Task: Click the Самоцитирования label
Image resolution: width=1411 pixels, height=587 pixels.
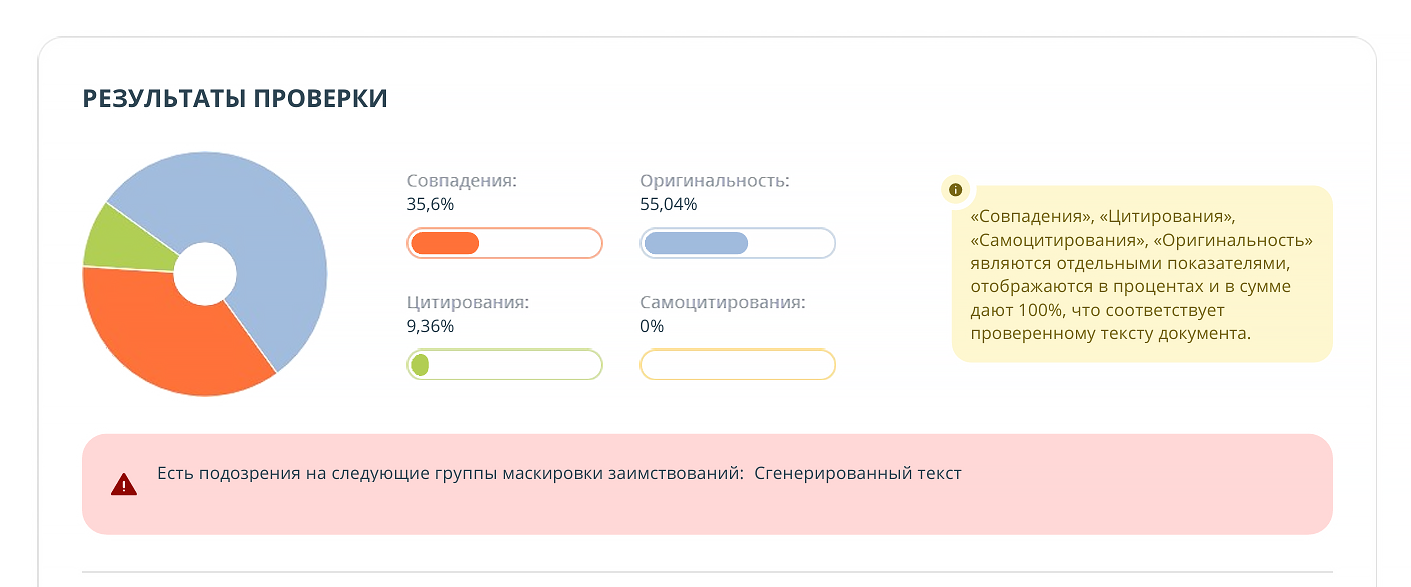Action: point(722,302)
